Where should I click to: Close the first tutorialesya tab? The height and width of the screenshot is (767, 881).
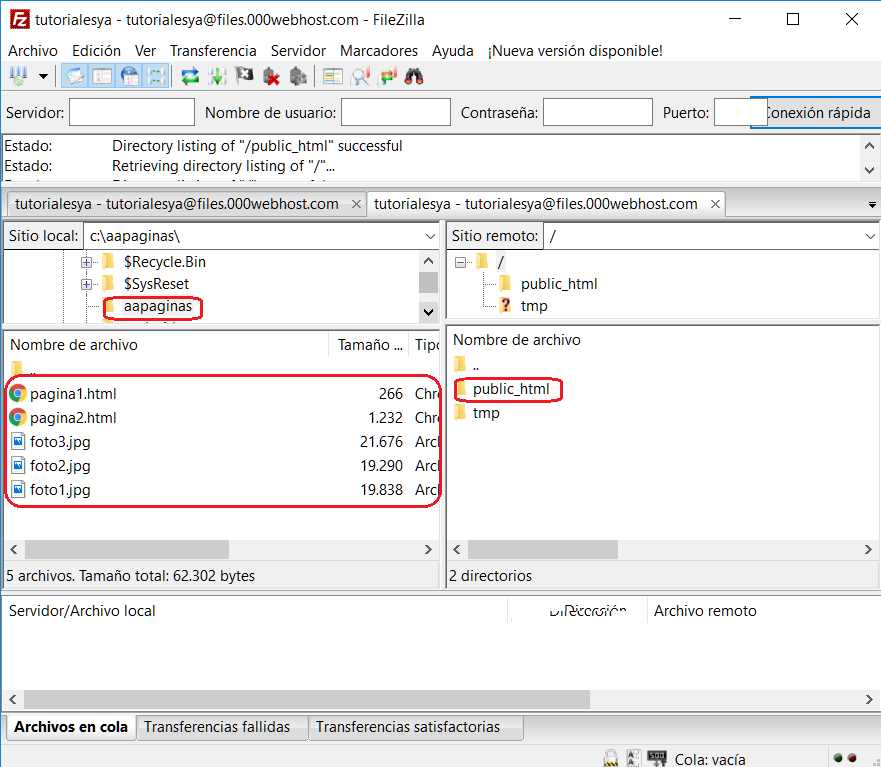click(356, 204)
